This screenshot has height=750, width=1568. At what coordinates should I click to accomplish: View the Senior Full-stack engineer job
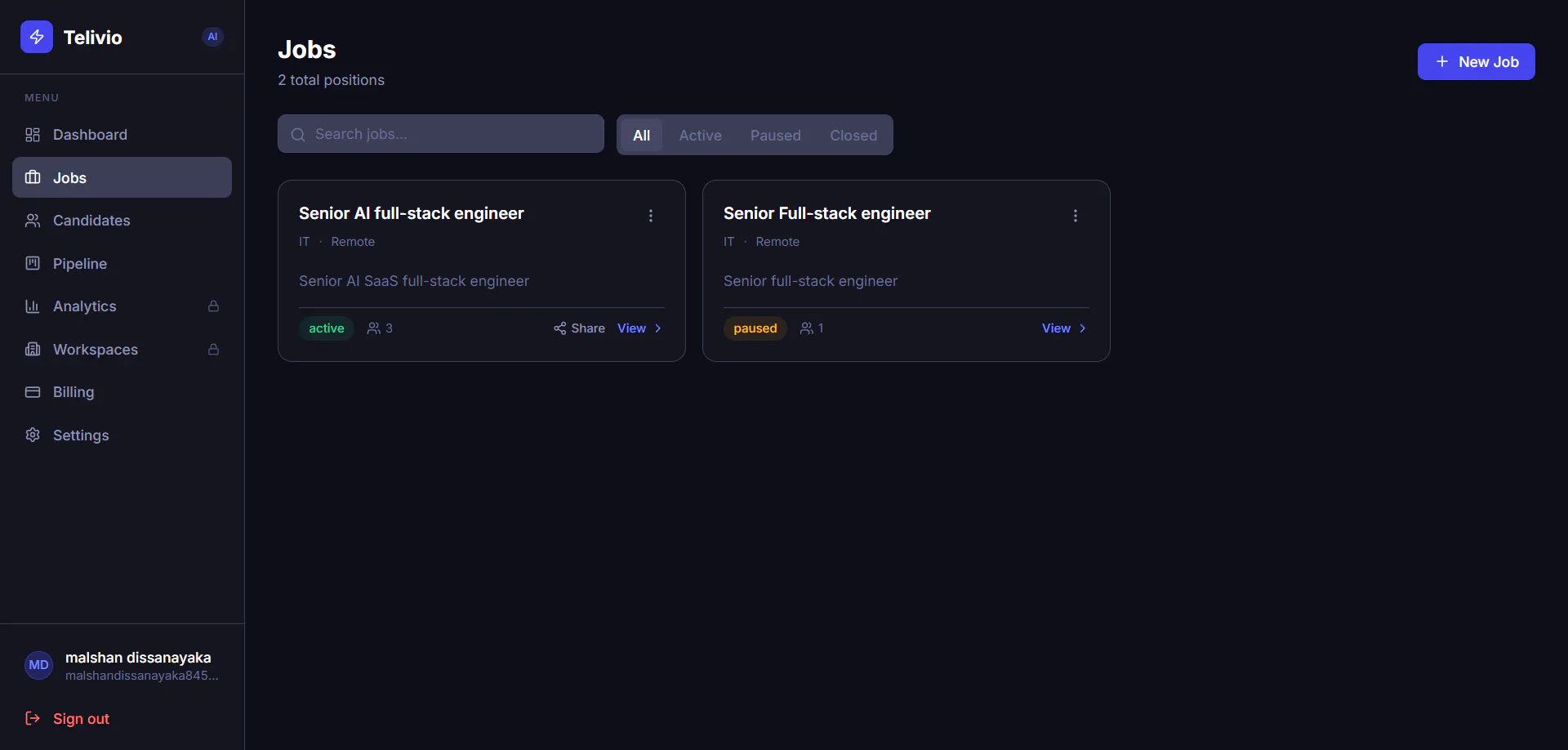[1064, 328]
